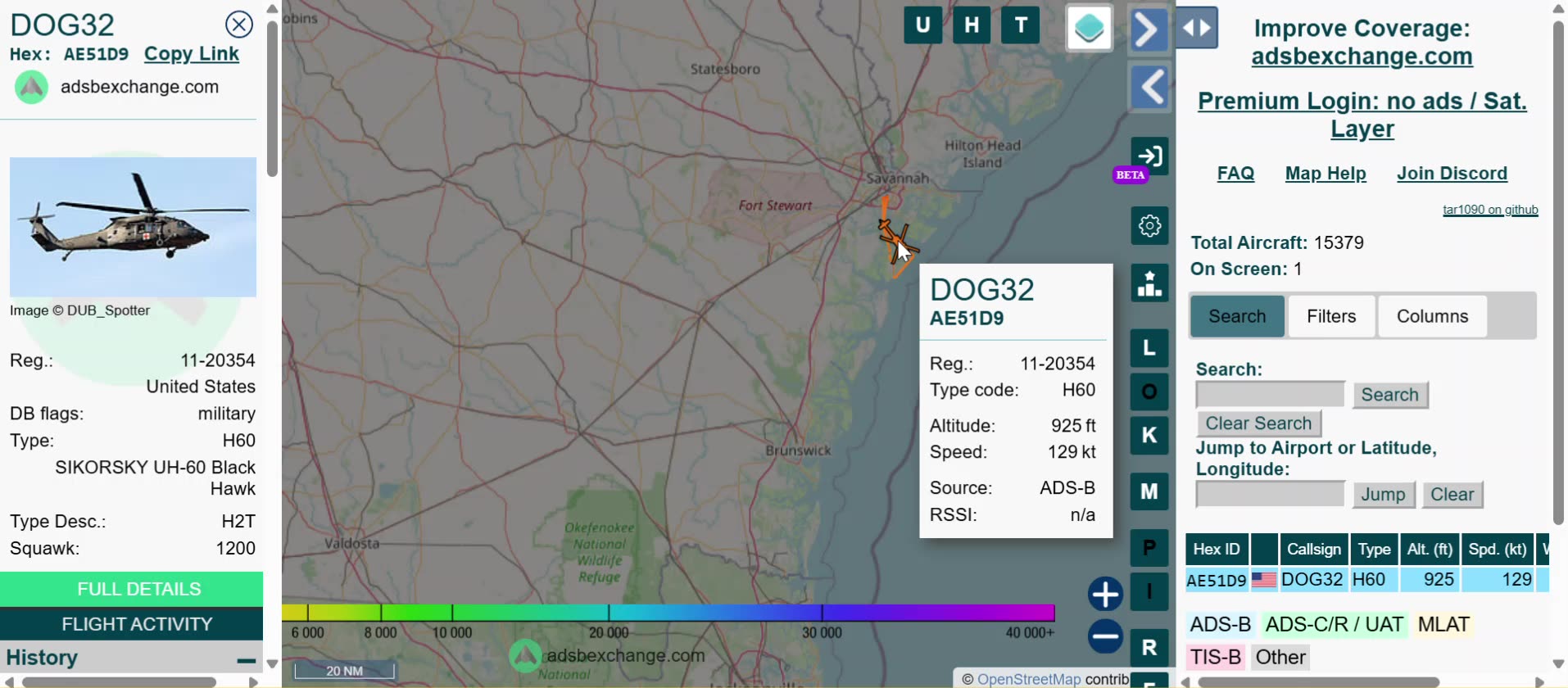
Task: Toggle the K map option
Action: click(x=1149, y=435)
